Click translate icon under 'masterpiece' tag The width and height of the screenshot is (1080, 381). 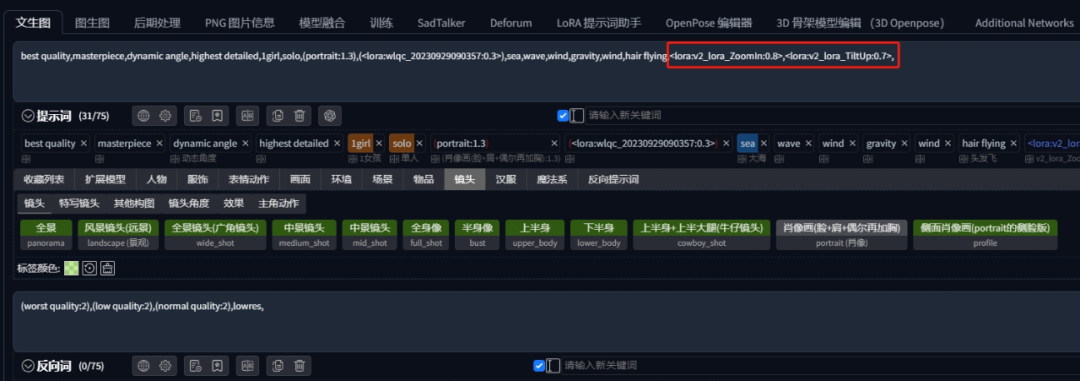(99, 159)
